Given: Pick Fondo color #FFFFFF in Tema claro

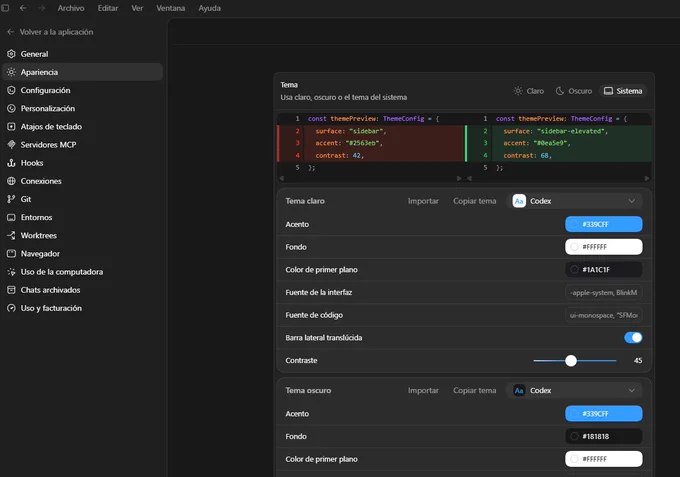Looking at the screenshot, I should point(604,247).
